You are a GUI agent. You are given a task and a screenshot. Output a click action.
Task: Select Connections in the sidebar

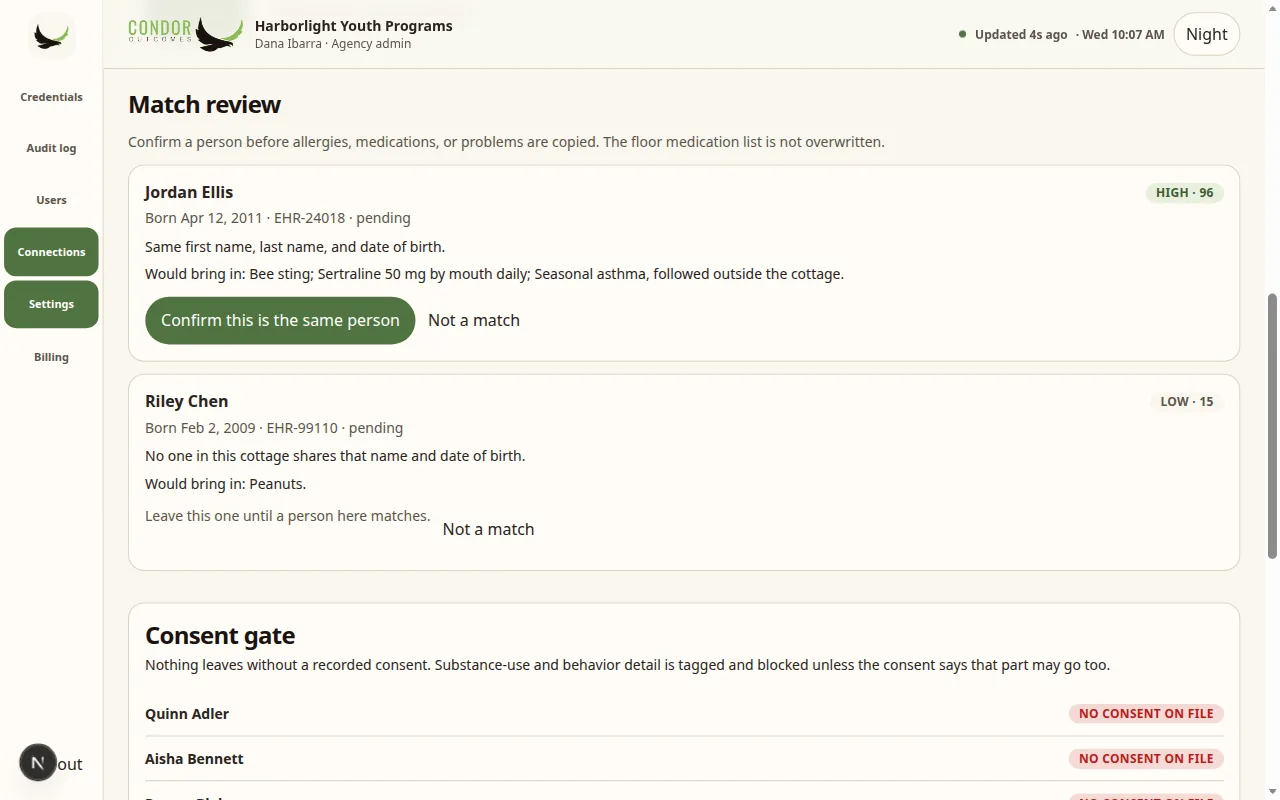point(51,252)
